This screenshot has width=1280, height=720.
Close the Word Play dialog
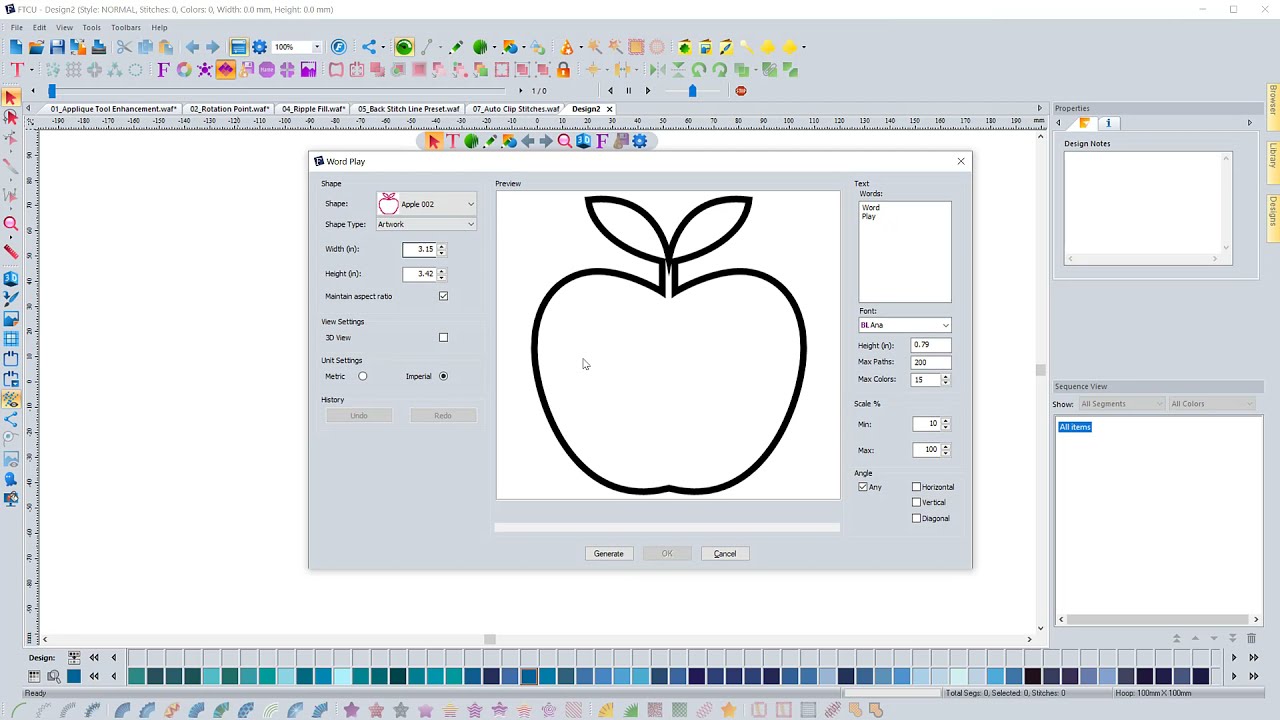tap(961, 161)
